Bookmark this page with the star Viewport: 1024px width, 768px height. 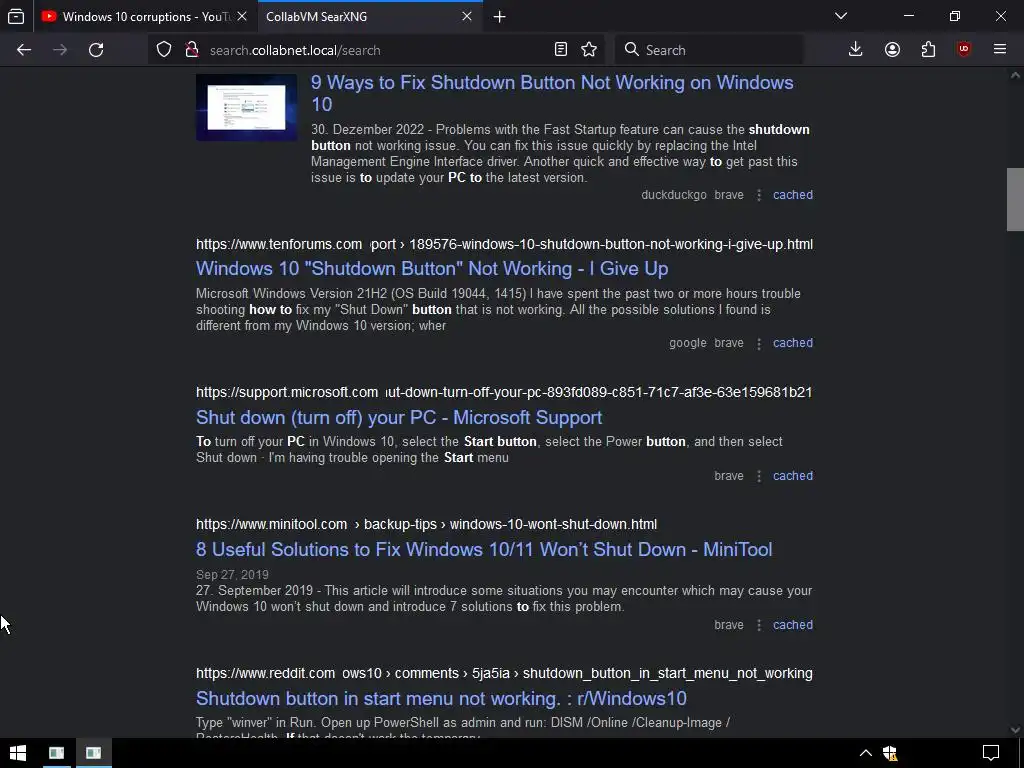589,50
